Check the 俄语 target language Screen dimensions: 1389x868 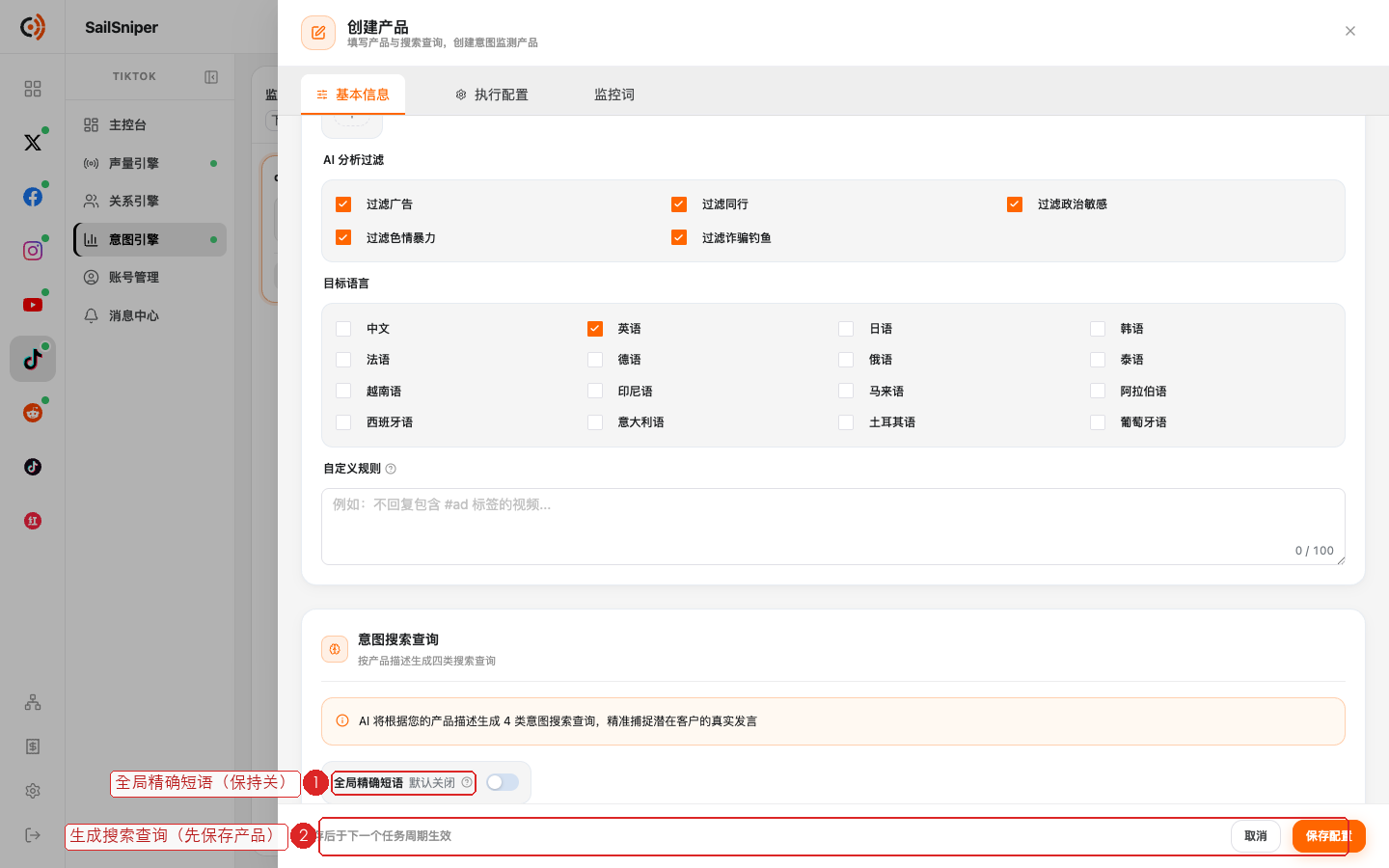(846, 360)
